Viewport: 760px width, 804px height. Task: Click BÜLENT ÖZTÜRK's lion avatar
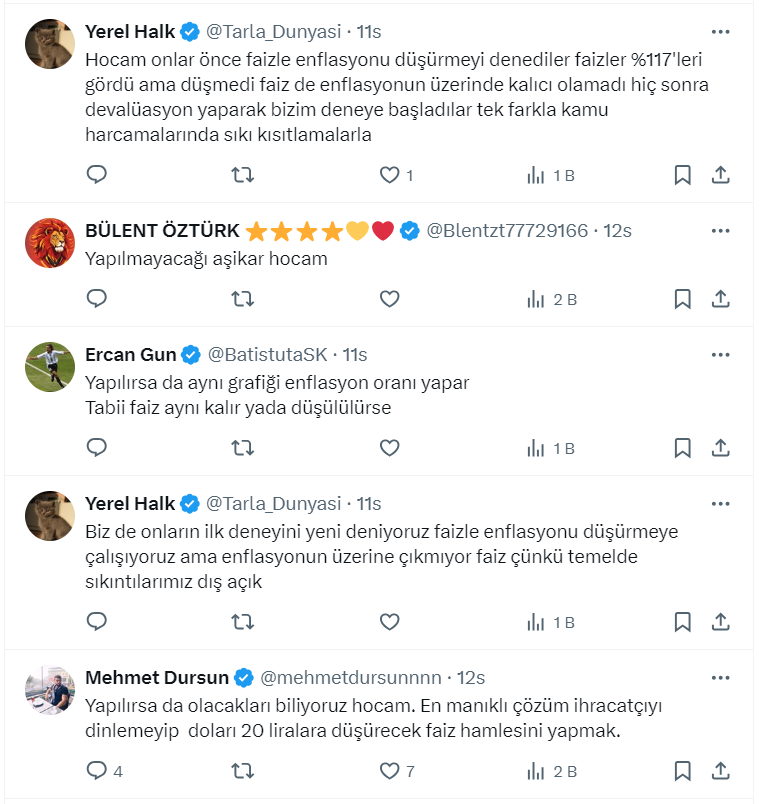(50, 243)
